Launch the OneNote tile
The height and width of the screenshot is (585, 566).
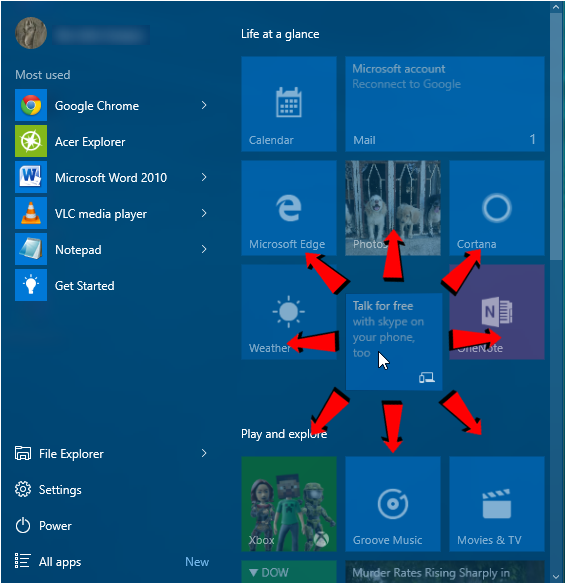pos(497,312)
